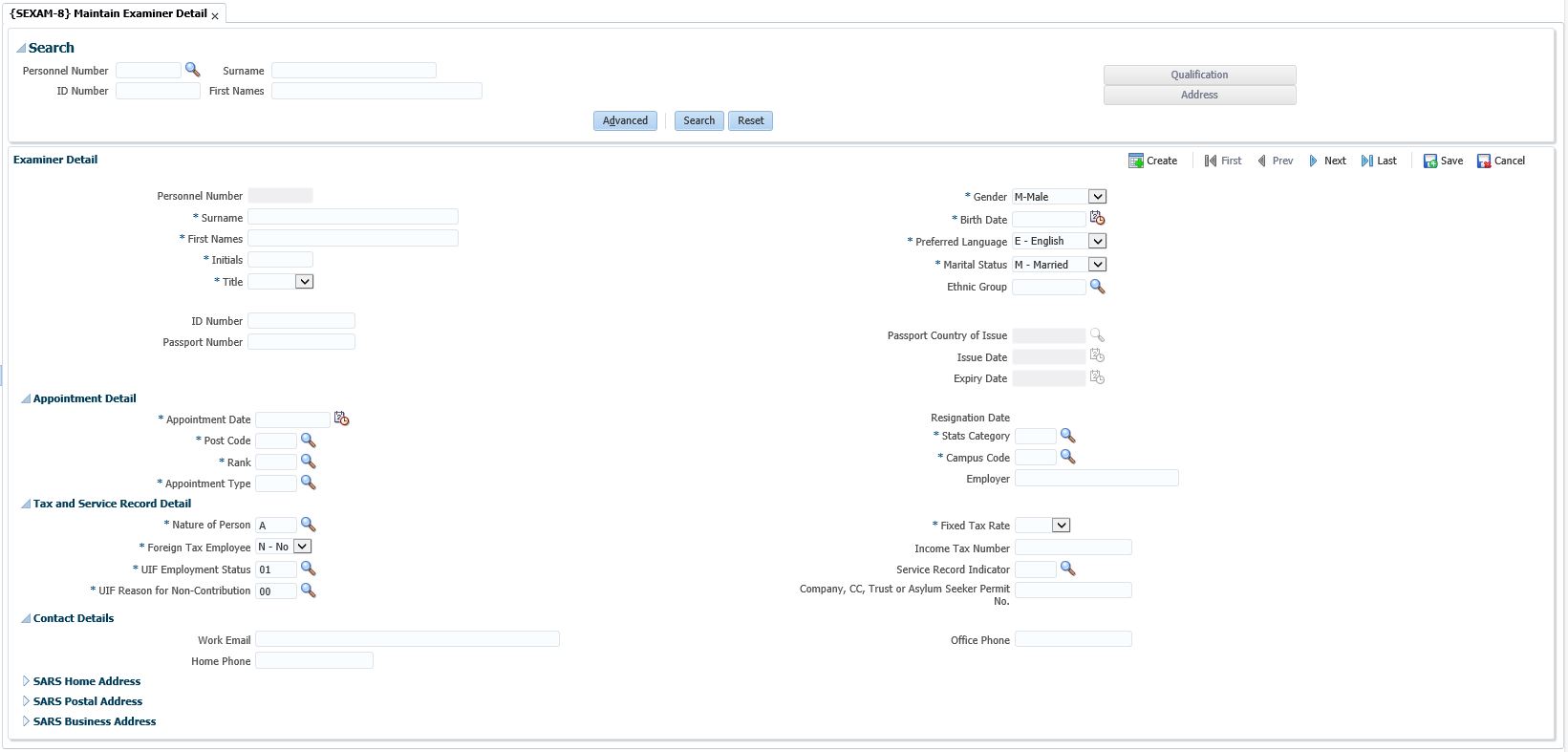Click Create in the Examiner Detail toolbar

1152,161
